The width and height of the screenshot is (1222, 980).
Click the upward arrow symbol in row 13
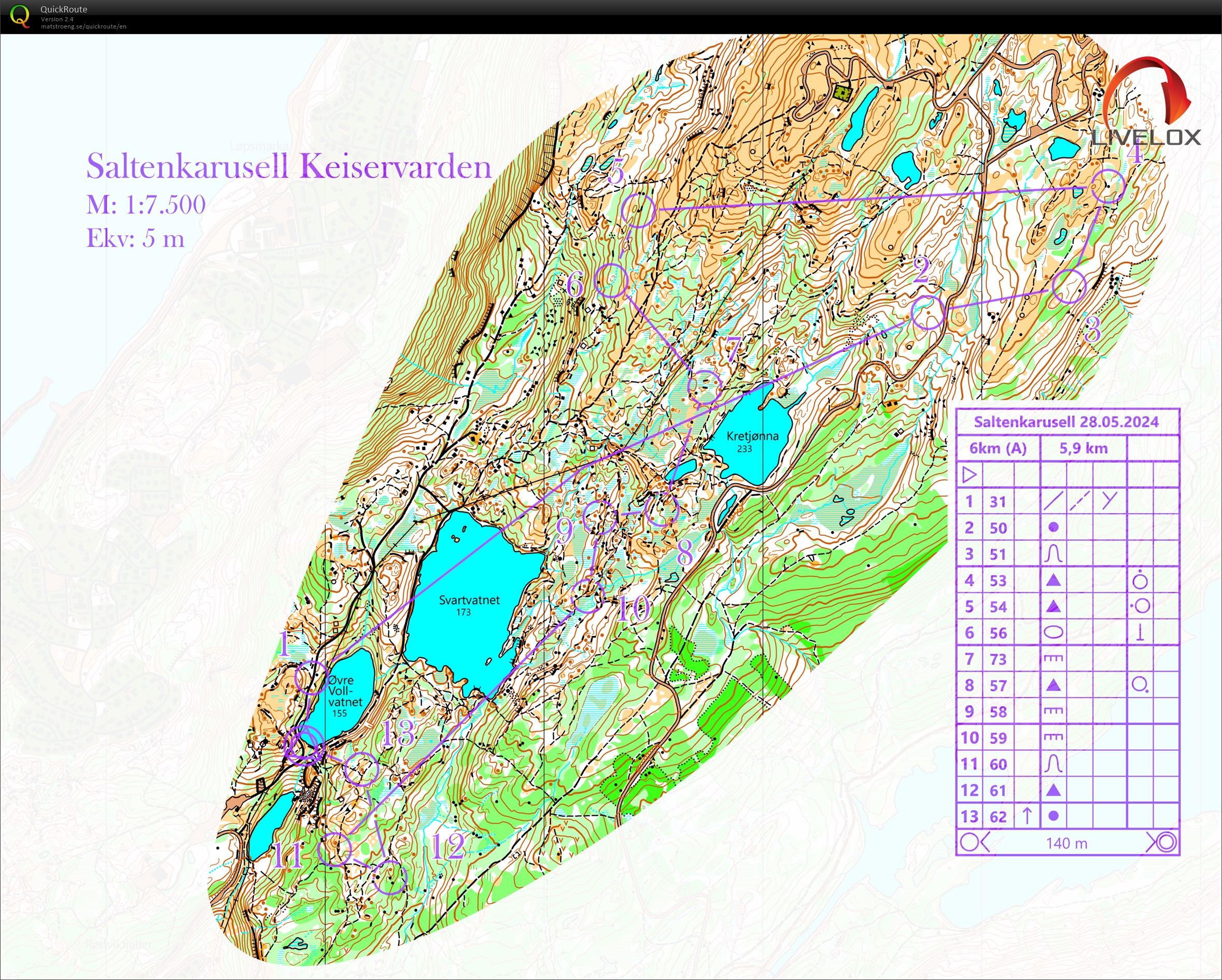1027,816
